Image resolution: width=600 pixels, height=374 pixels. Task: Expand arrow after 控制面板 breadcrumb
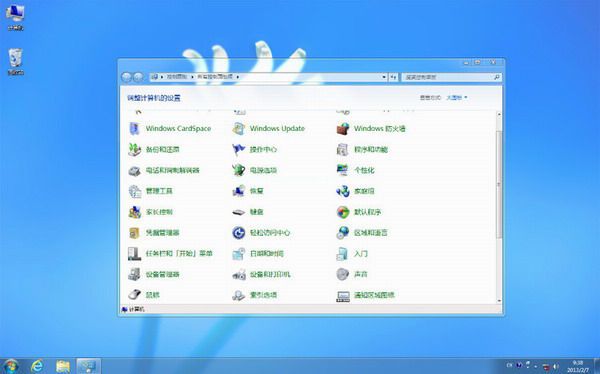(x=192, y=77)
